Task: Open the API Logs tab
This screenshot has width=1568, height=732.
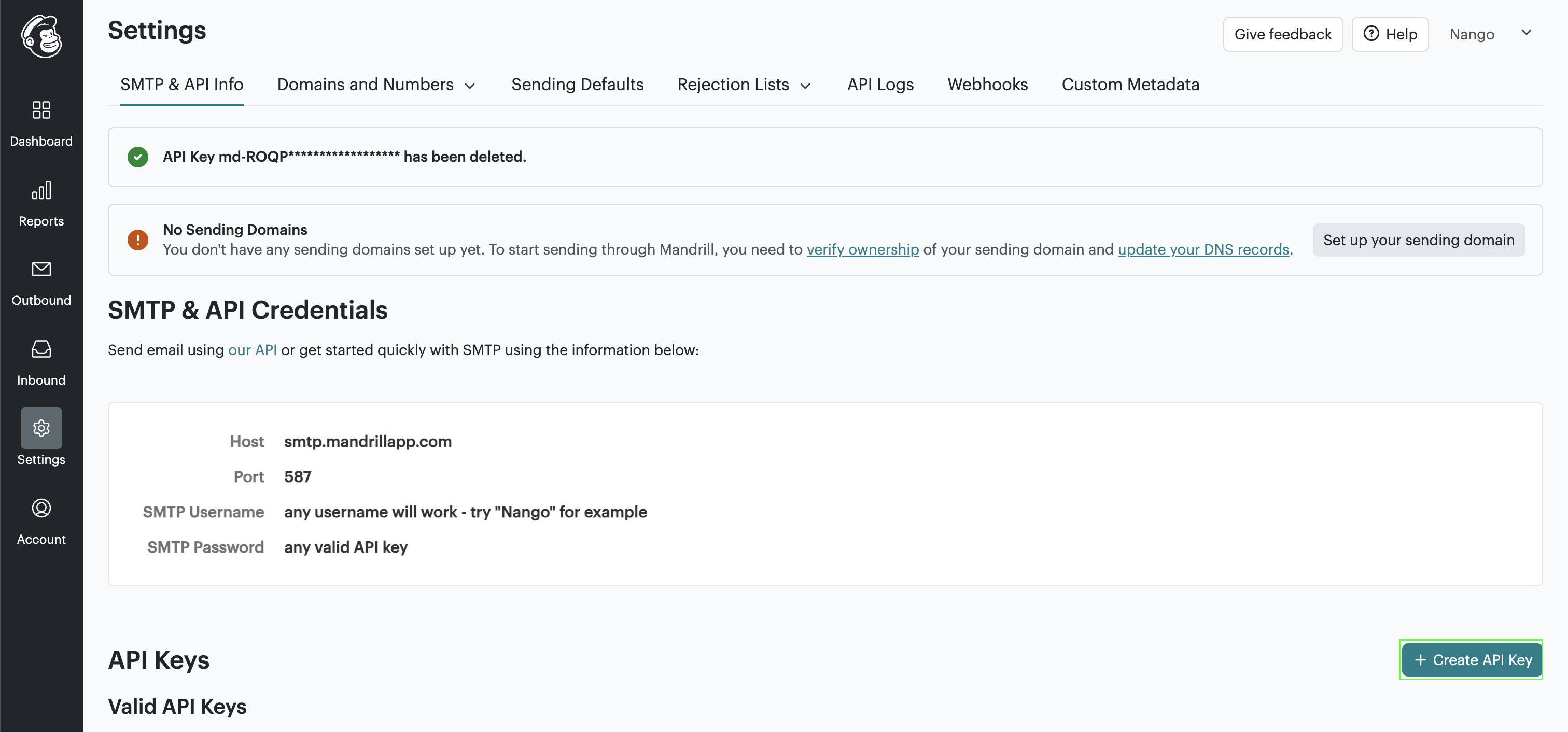Action: [x=881, y=85]
